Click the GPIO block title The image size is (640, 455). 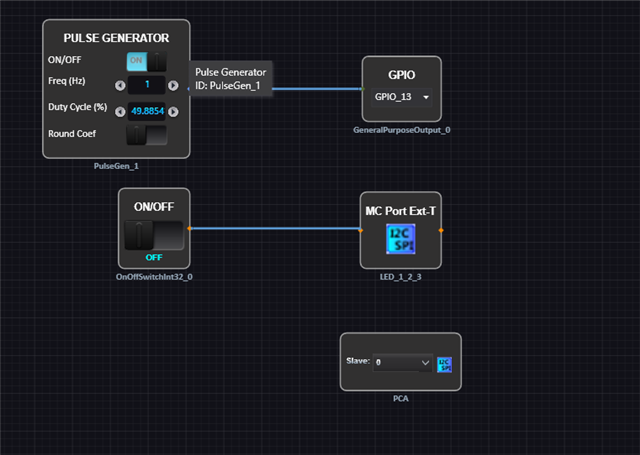(402, 75)
